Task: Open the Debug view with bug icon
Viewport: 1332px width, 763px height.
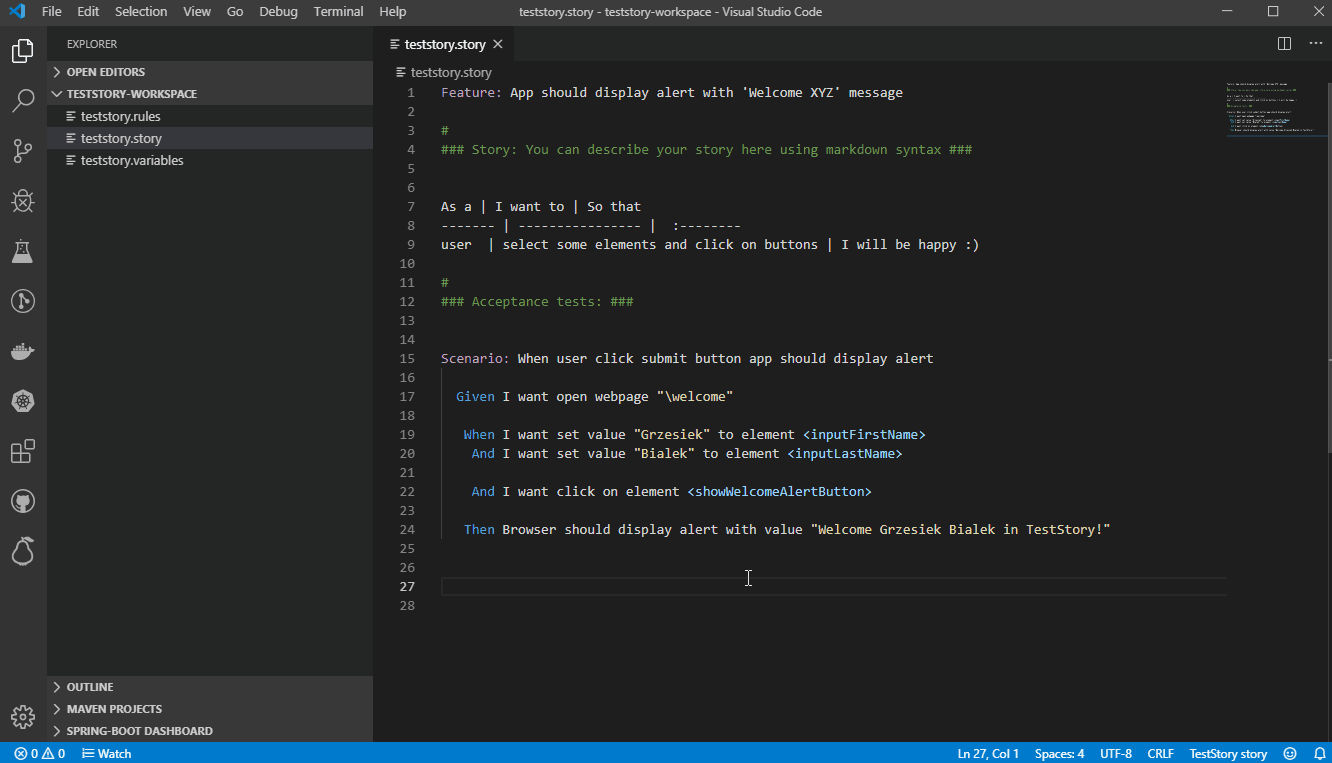Action: (x=23, y=201)
